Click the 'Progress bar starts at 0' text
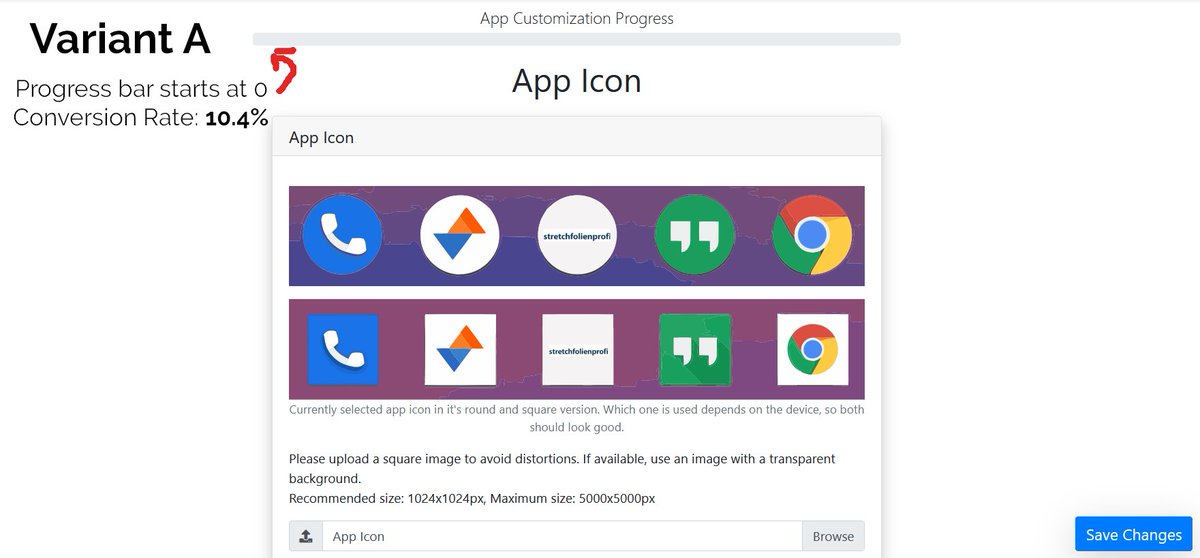Screen dimensions: 1200x558 tap(141, 89)
